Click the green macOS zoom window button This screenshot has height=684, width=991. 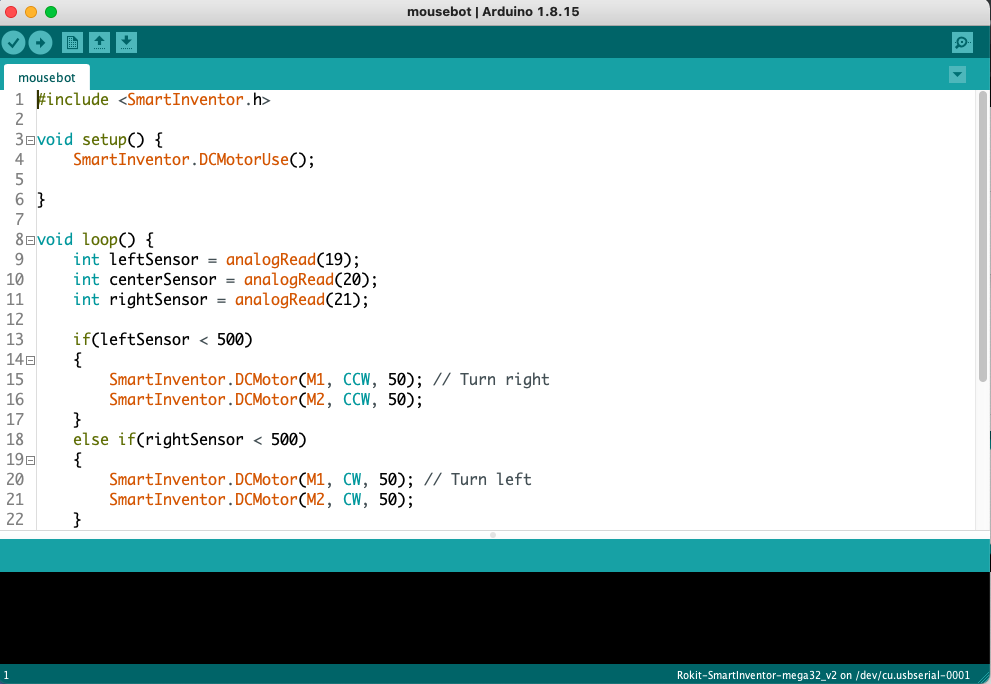(51, 12)
